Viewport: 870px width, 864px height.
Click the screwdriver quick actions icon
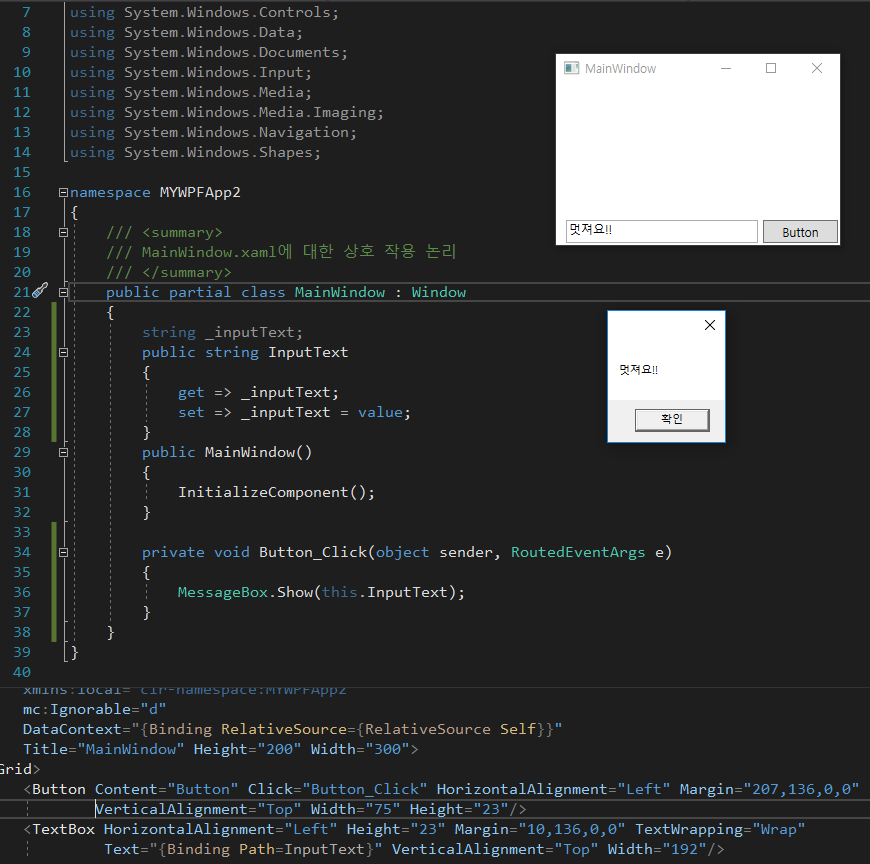coord(39,291)
